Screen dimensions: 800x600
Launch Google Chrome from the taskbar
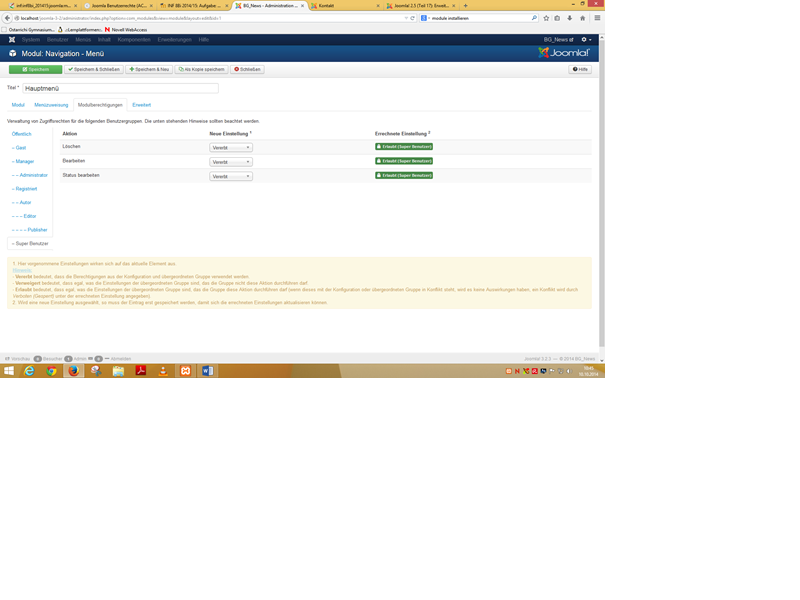tap(52, 371)
